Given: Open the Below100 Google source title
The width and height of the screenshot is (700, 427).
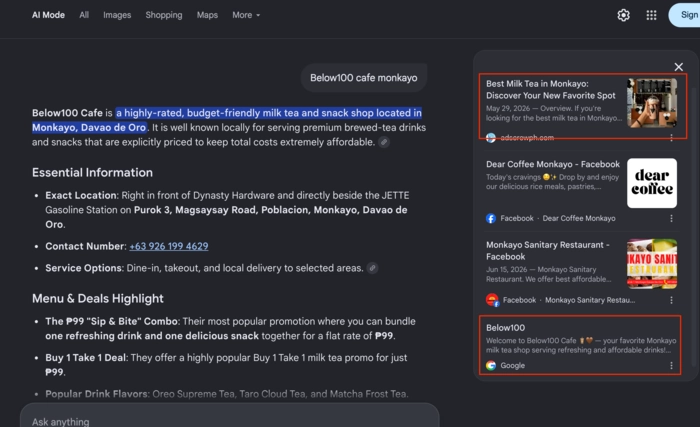Looking at the screenshot, I should pos(505,328).
